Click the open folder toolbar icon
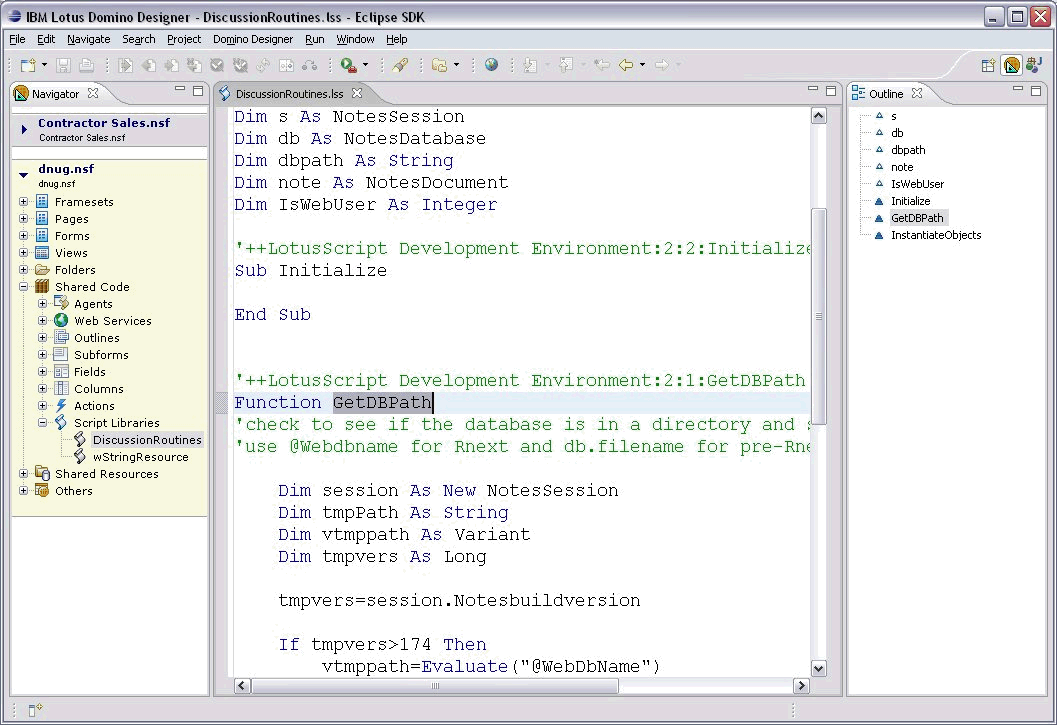 440,65
